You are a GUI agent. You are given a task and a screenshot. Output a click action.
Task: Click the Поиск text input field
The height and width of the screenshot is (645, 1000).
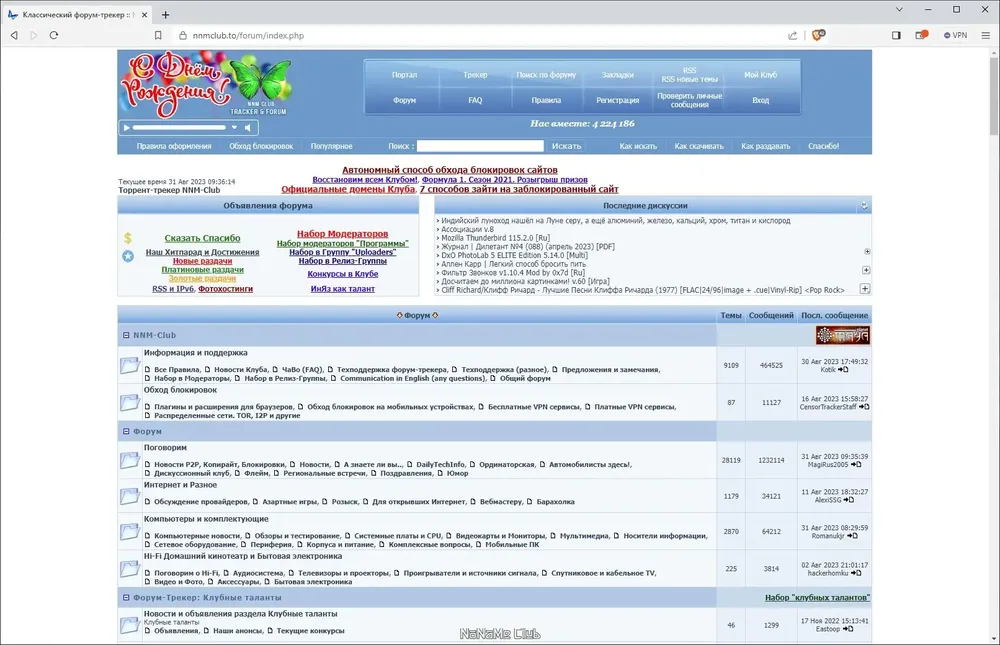click(480, 146)
